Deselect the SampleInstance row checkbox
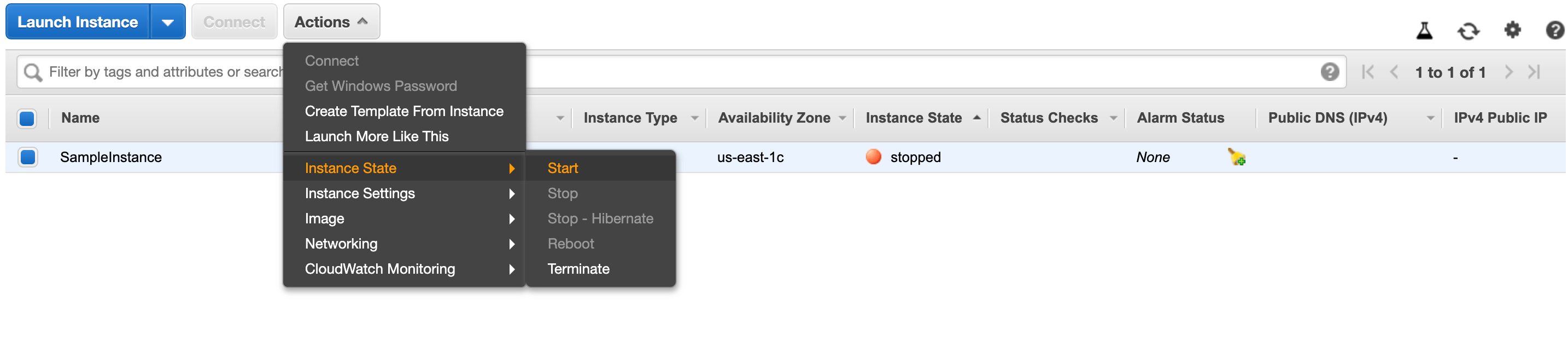Screen dimensions: 1568x346 pos(27,157)
